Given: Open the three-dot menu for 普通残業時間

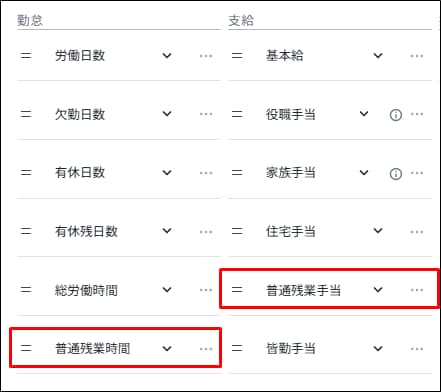Looking at the screenshot, I should tap(206, 349).
